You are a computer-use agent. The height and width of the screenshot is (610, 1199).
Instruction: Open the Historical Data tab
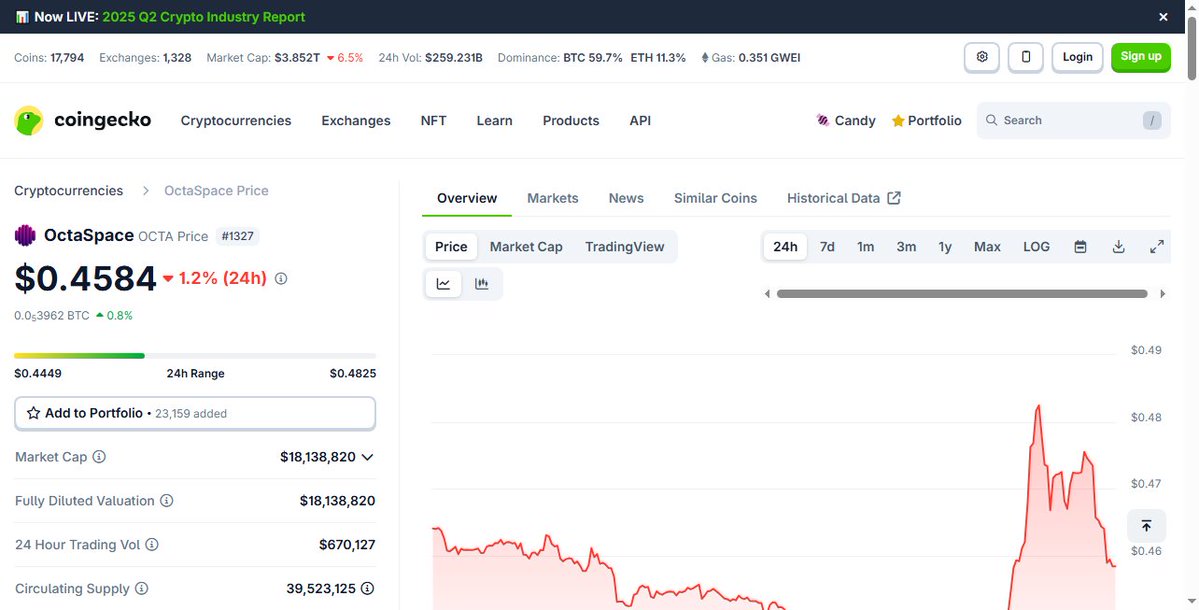tap(843, 198)
